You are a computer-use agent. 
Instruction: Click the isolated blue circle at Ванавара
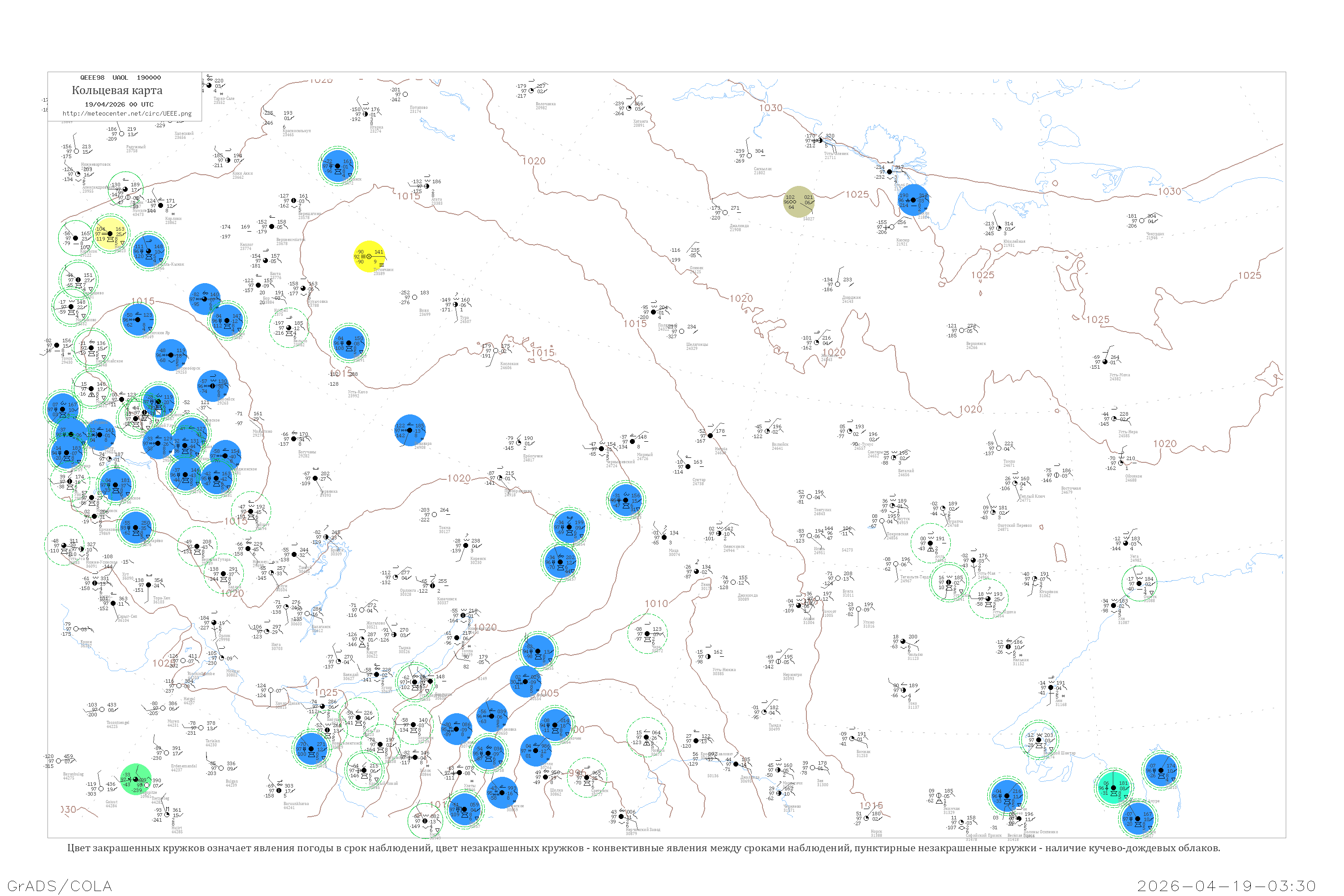pyautogui.click(x=410, y=430)
